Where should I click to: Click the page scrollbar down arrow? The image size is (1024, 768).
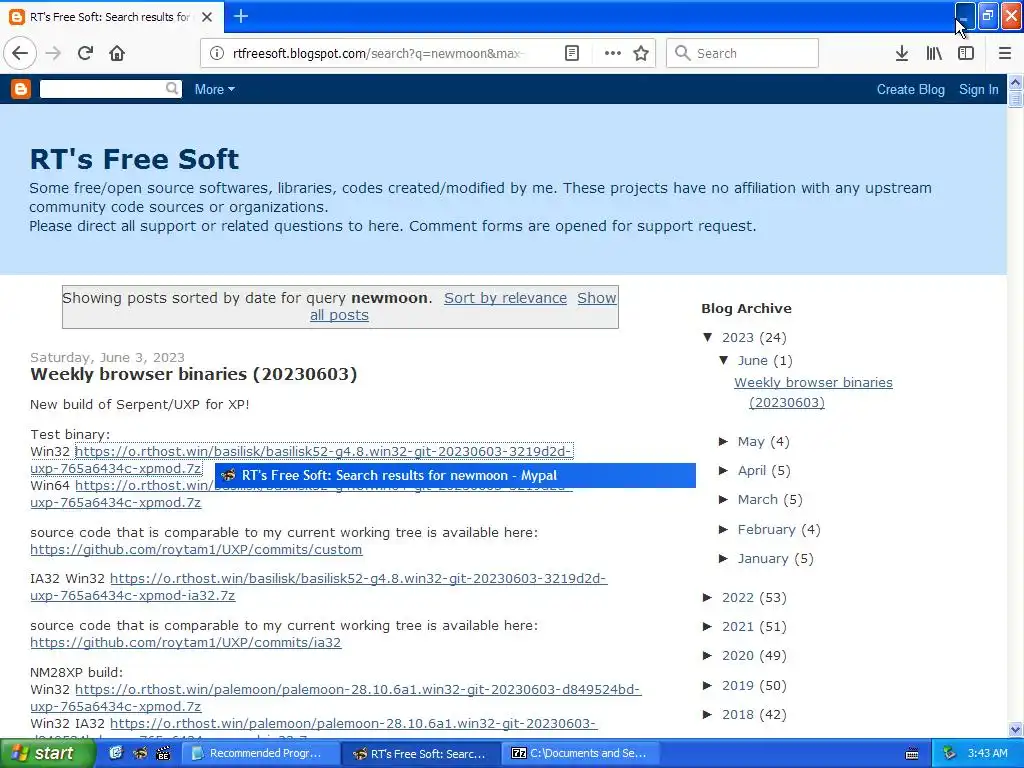1016,729
